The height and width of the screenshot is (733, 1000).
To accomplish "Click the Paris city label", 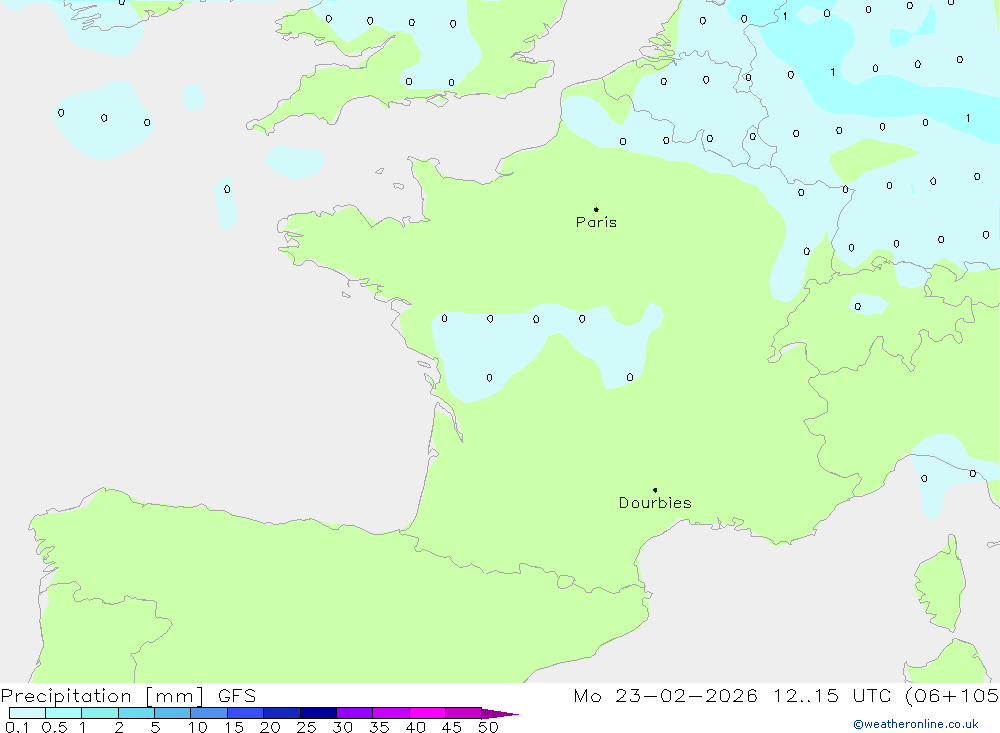I will tap(596, 222).
